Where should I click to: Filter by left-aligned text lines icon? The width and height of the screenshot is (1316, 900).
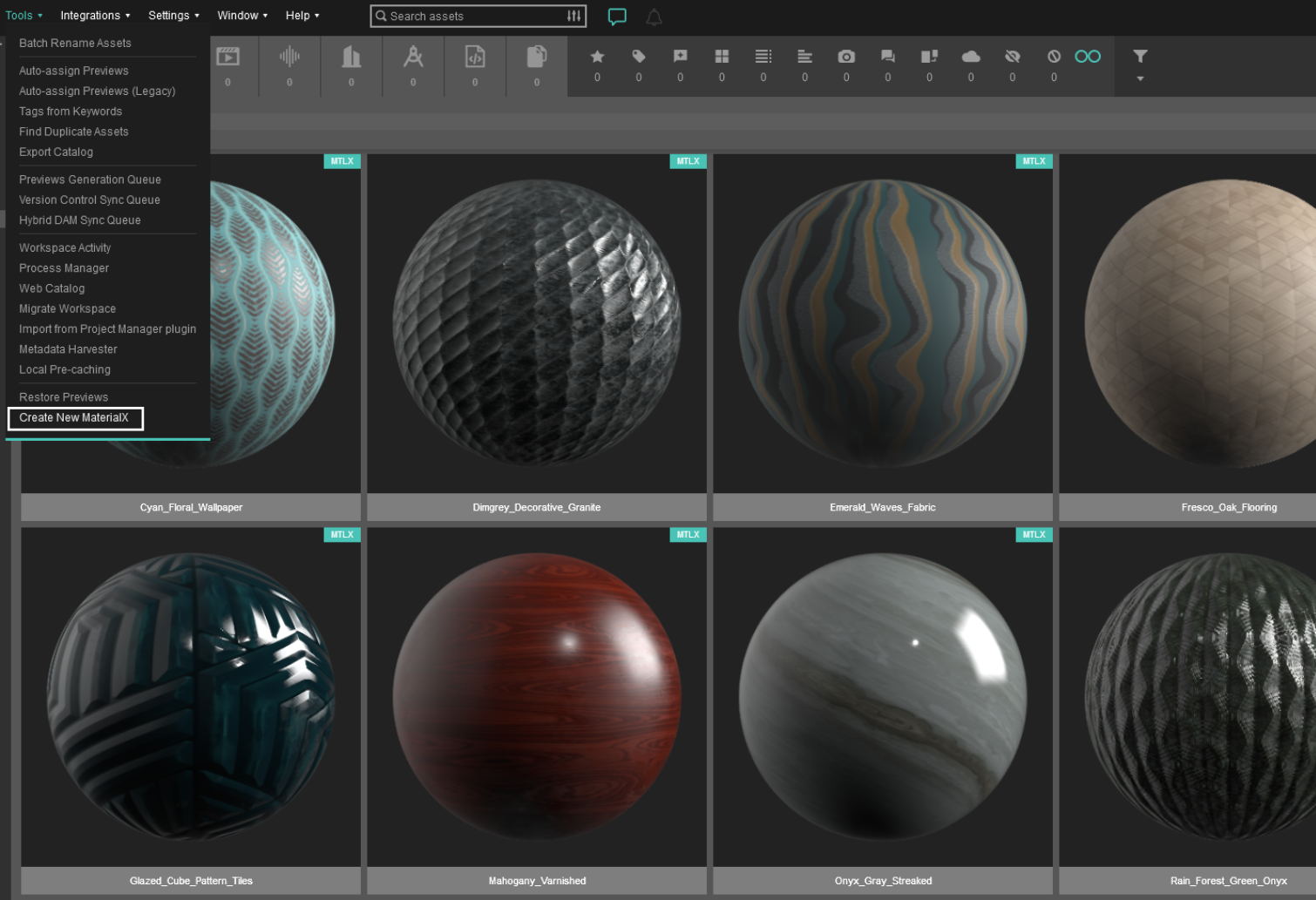coord(804,57)
